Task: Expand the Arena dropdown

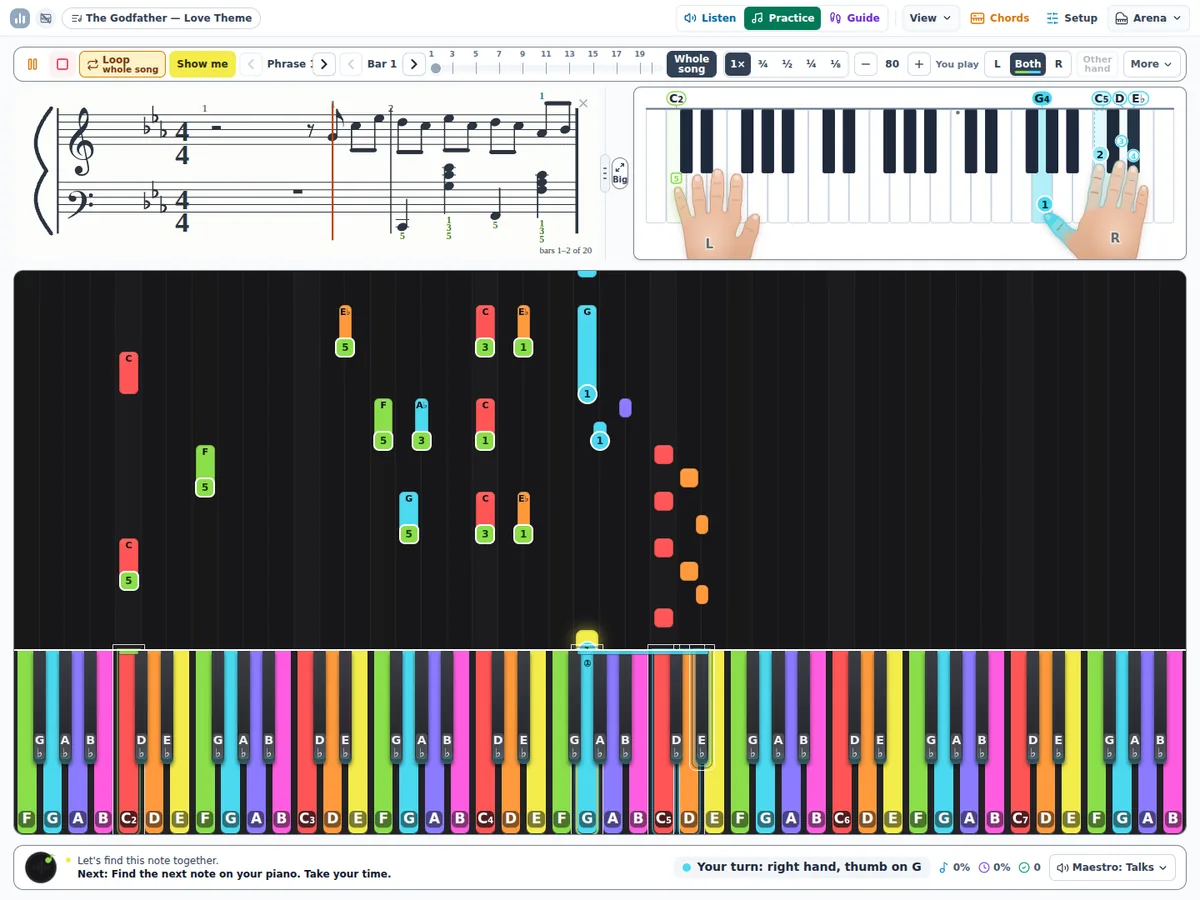Action: coord(1149,18)
